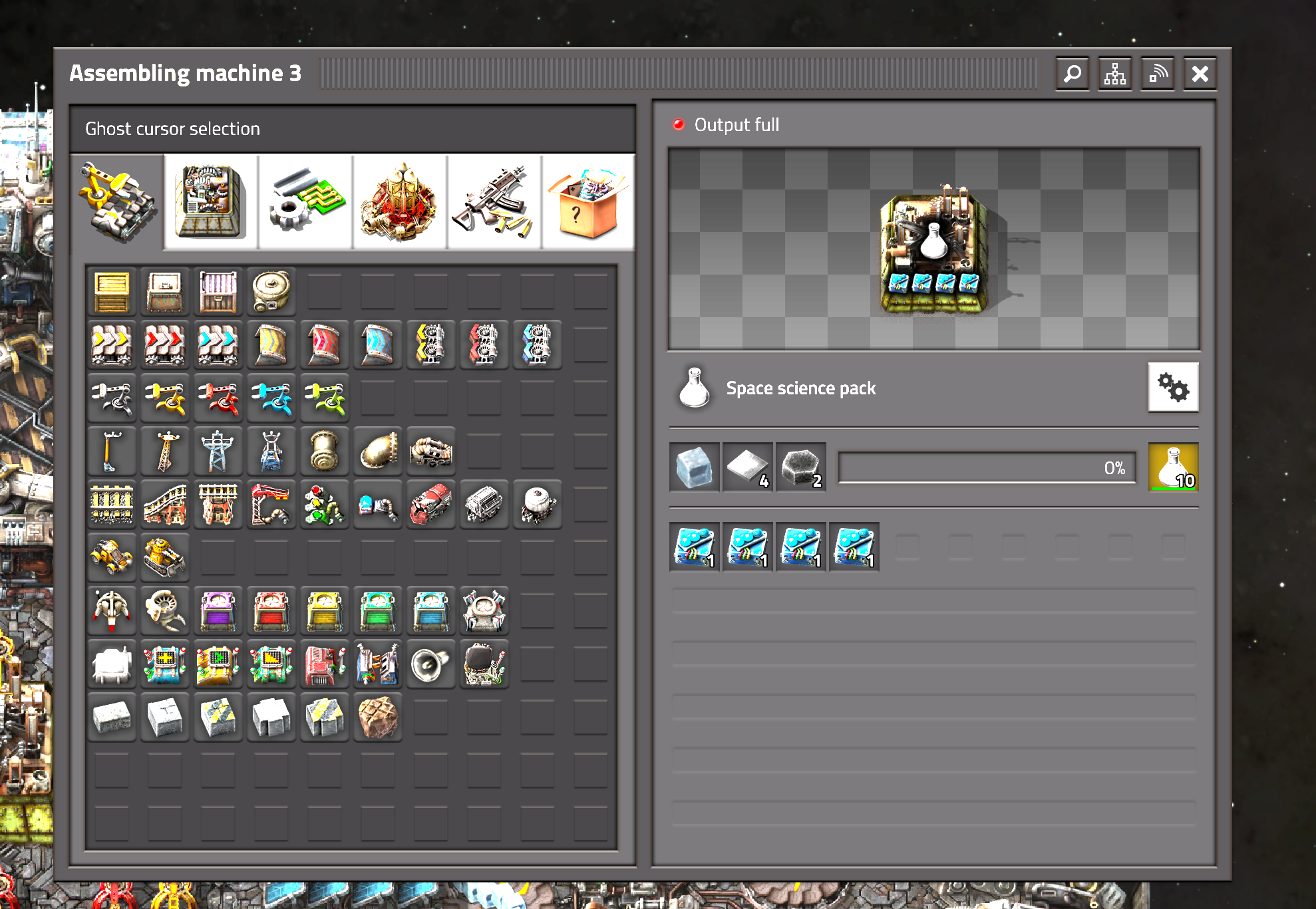Pick the green bulk inserter

[325, 398]
